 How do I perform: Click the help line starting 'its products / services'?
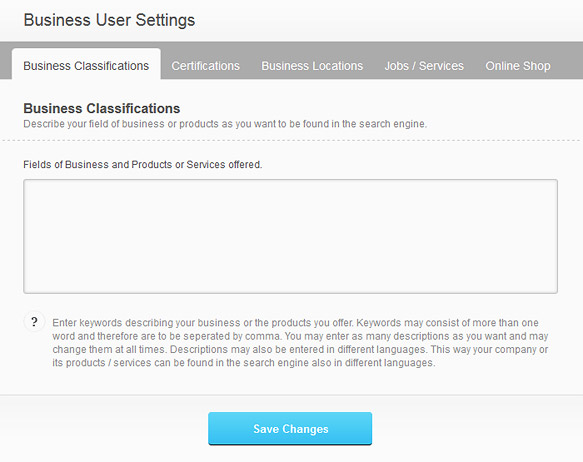coord(244,363)
